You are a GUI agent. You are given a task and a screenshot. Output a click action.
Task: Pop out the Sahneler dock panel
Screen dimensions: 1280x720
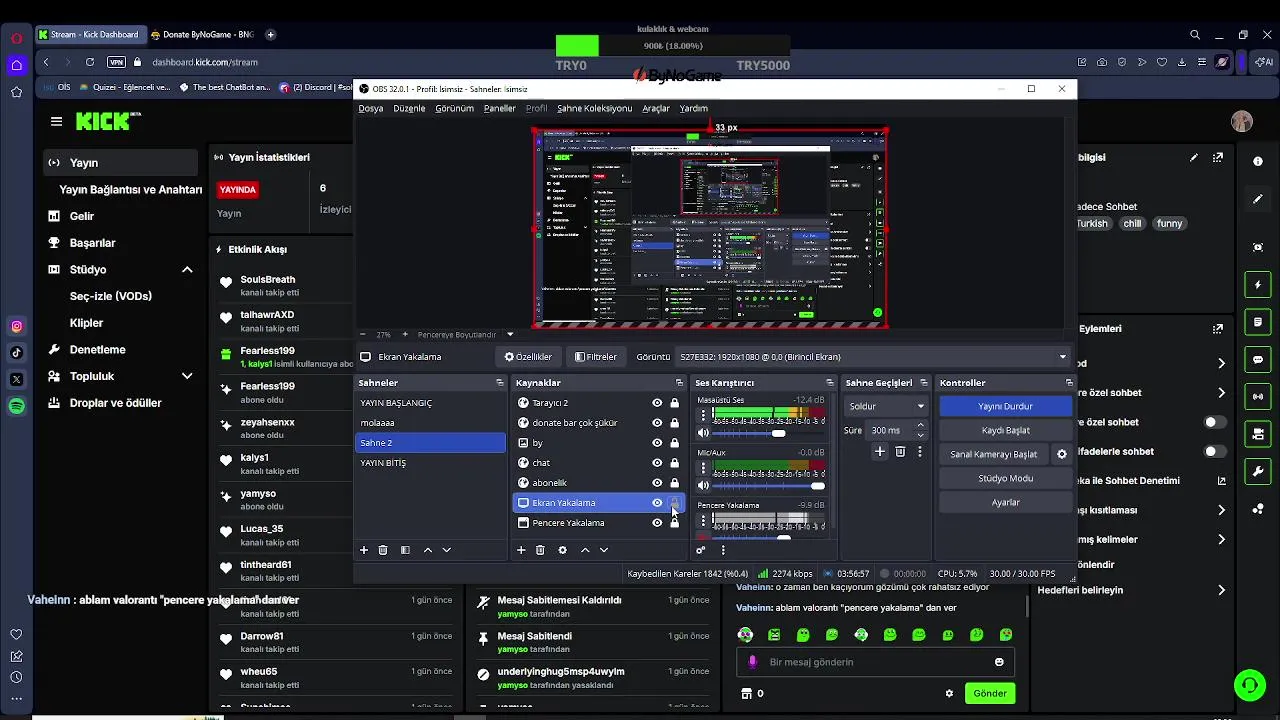[x=500, y=383]
